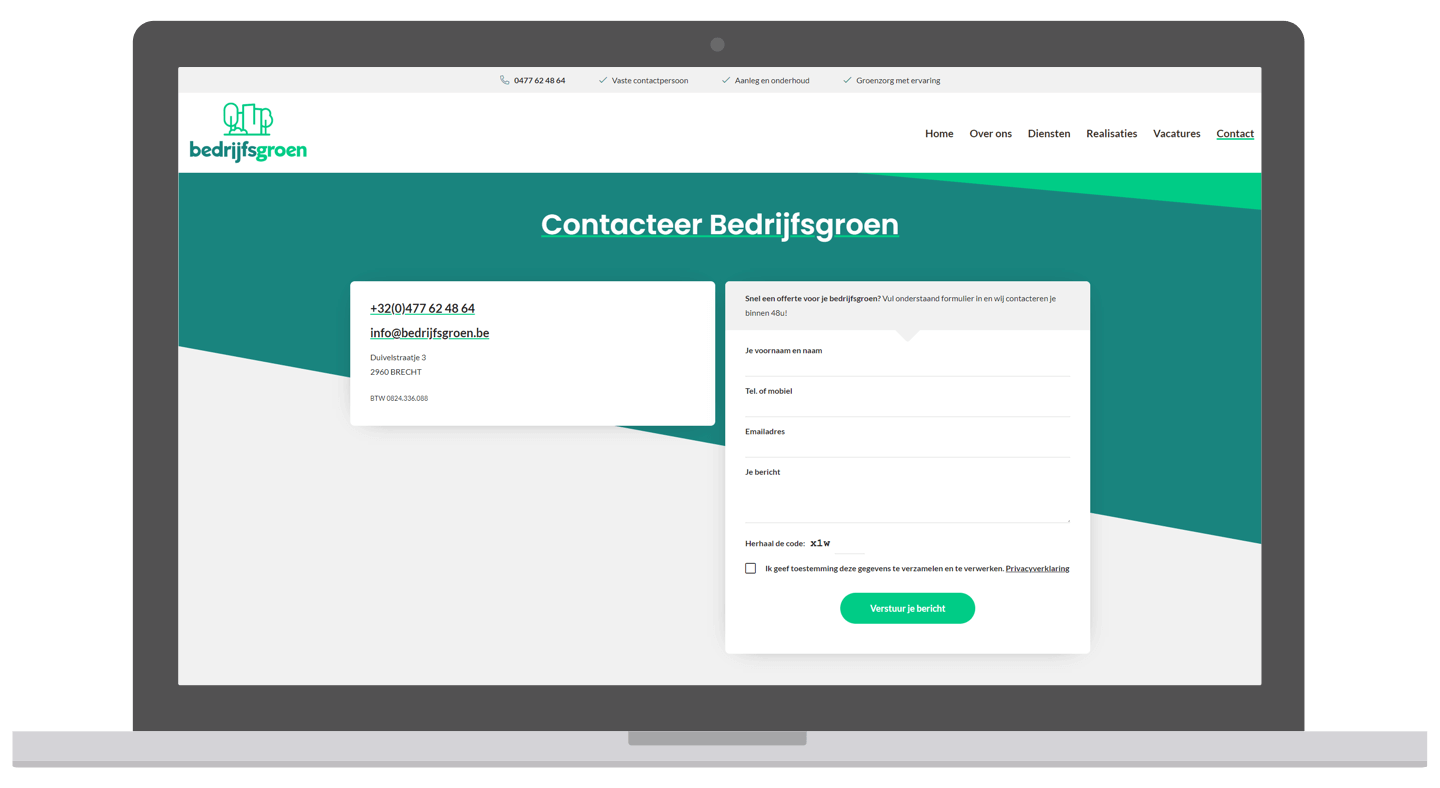The image size is (1440, 788).
Task: Click the Je voornaam en naam field
Action: [x=907, y=366]
